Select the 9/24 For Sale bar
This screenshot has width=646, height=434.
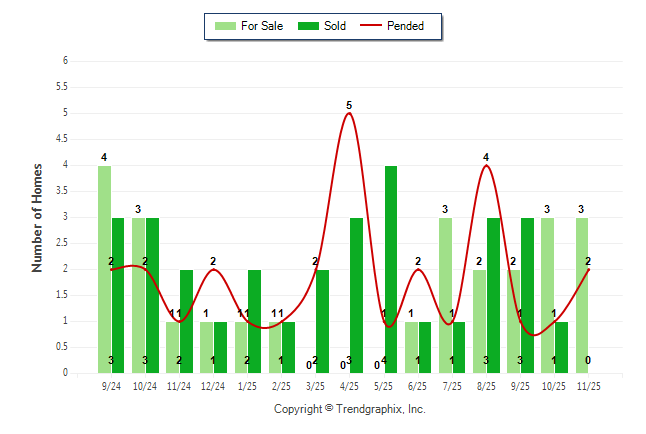pos(104,269)
